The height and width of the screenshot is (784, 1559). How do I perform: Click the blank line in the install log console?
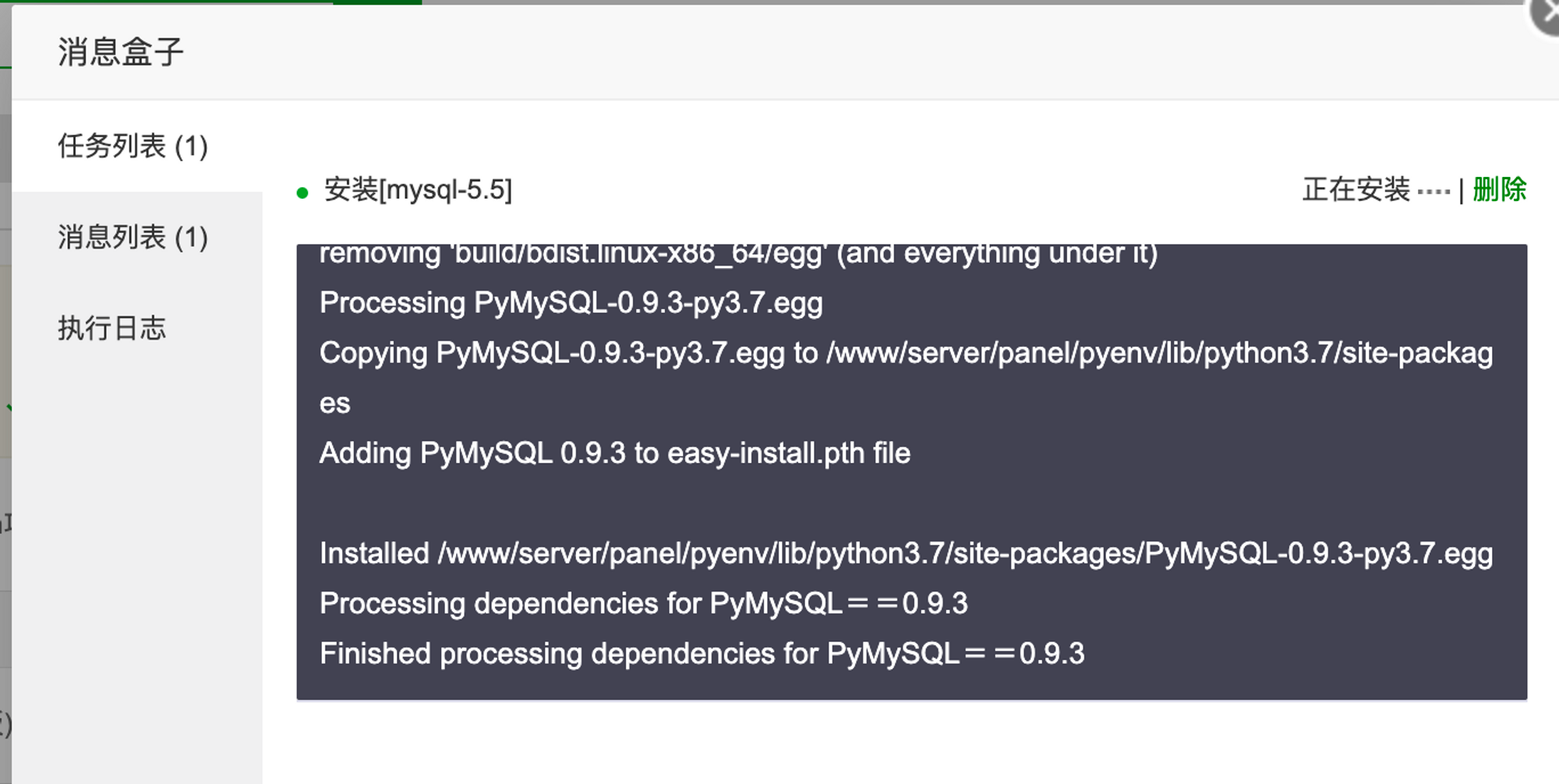point(910,503)
